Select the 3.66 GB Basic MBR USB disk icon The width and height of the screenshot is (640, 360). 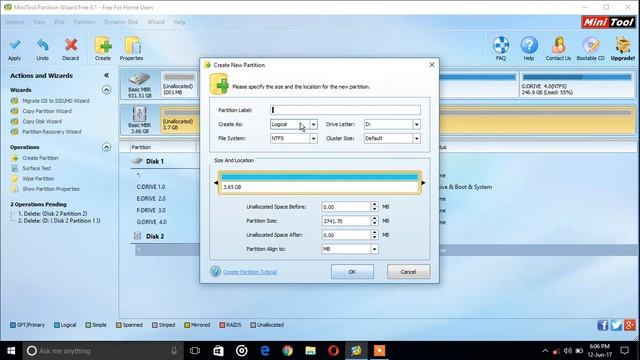[139, 114]
